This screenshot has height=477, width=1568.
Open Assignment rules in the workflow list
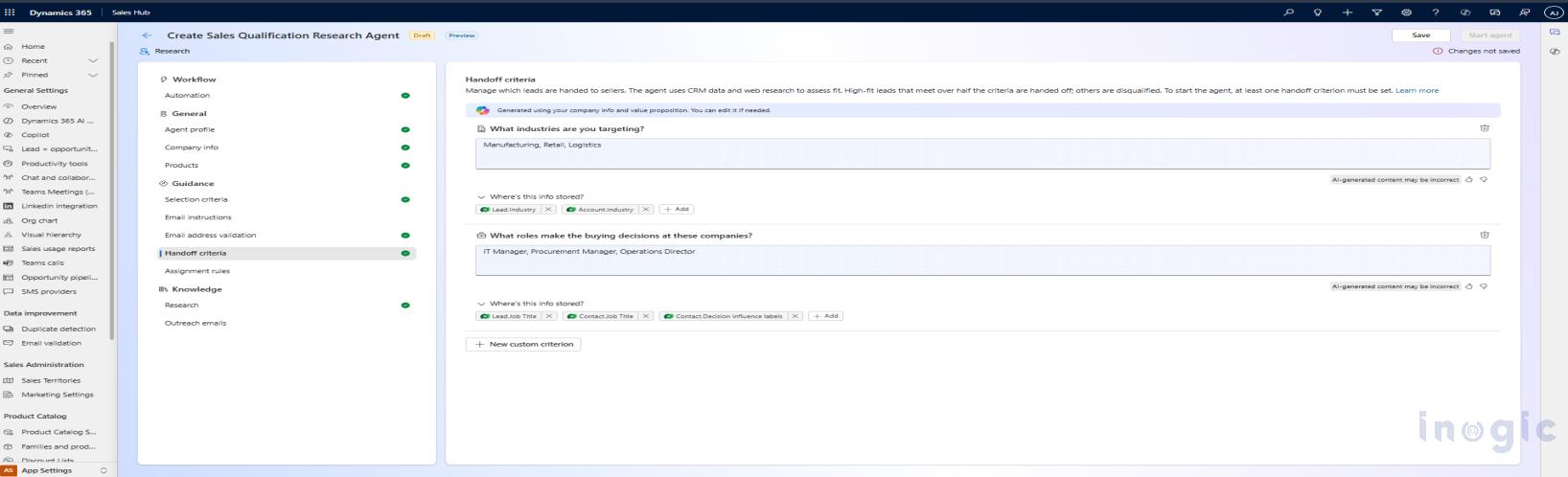197,271
